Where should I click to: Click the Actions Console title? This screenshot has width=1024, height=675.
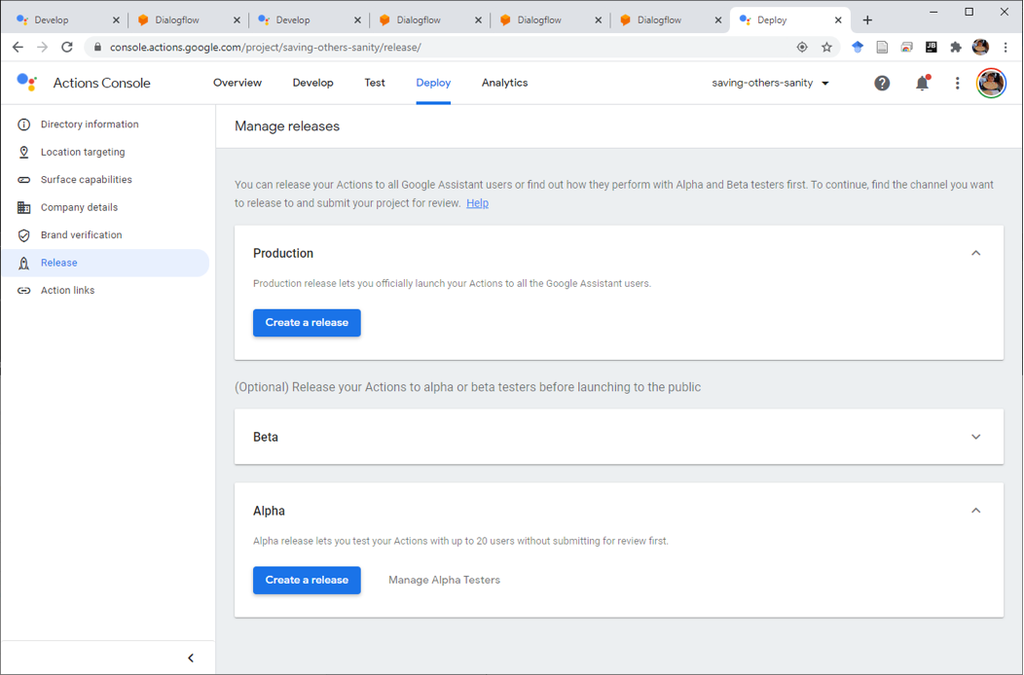coord(101,83)
